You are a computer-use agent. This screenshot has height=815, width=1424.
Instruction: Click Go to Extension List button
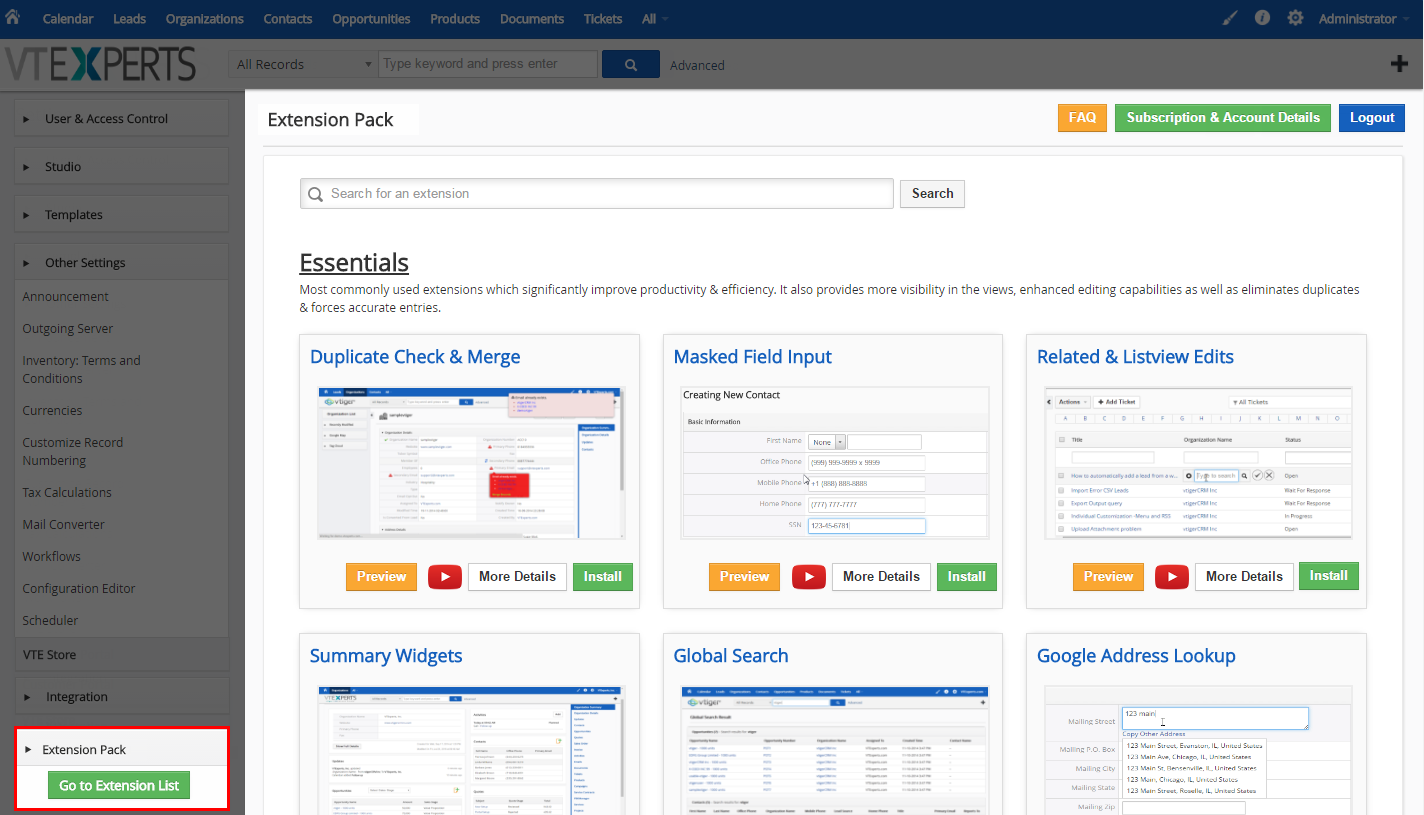point(119,785)
